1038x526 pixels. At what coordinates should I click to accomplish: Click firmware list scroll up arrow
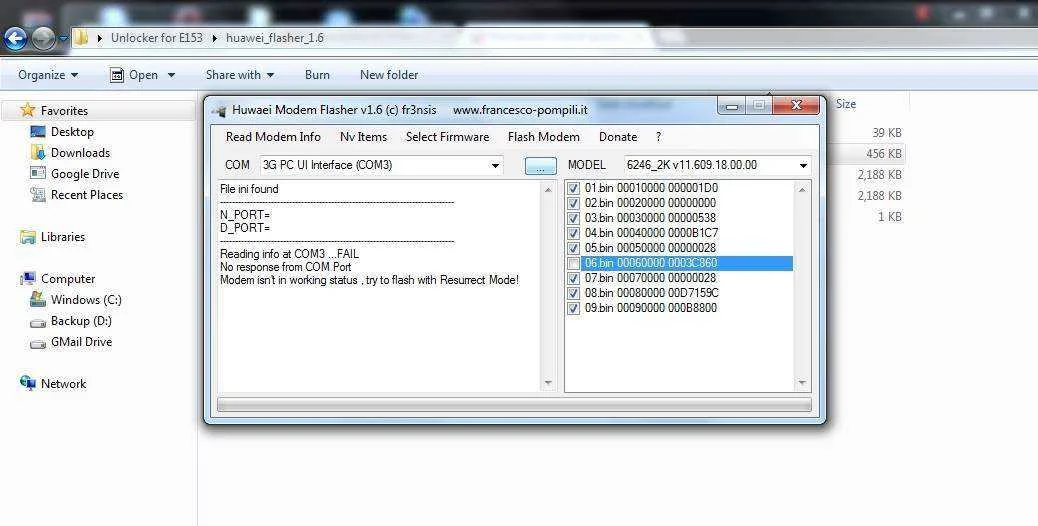pos(802,190)
